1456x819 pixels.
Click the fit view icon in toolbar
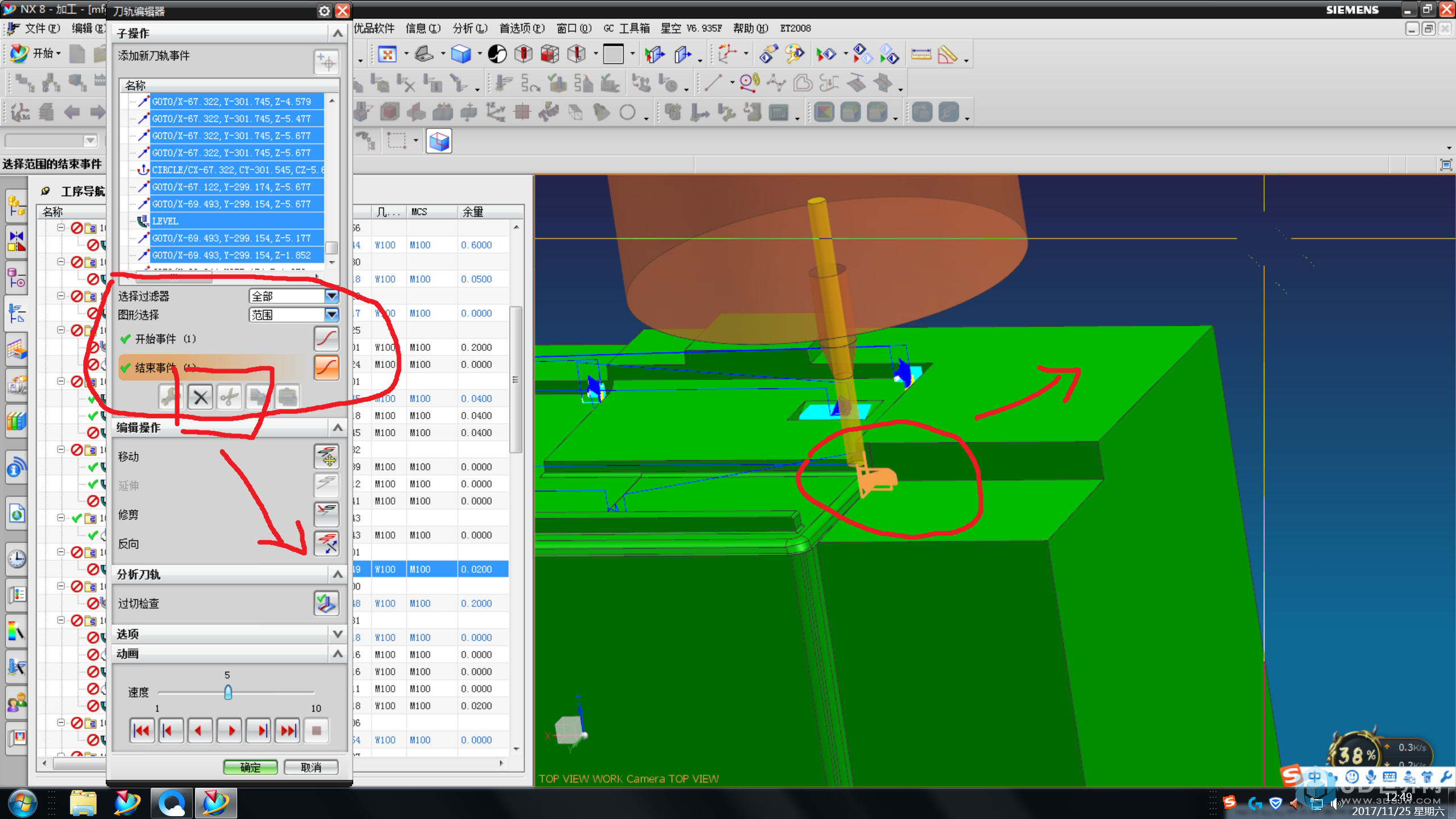click(x=387, y=55)
